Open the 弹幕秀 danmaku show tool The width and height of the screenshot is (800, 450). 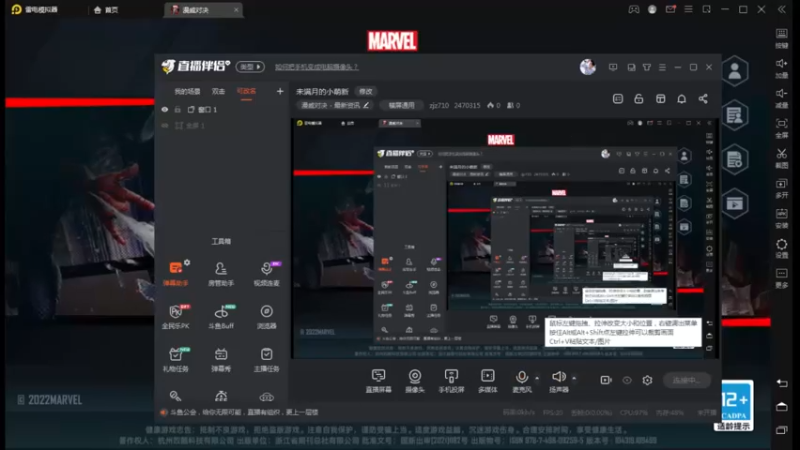pos(221,359)
